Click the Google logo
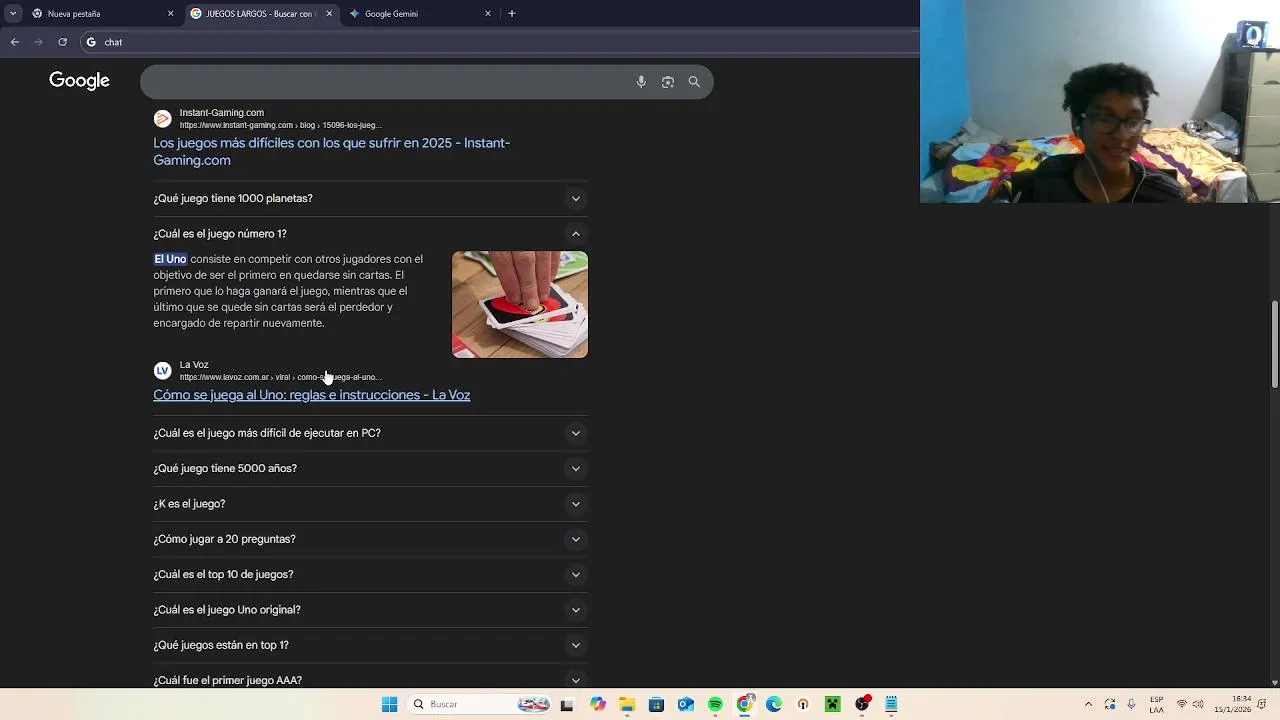Image resolution: width=1280 pixels, height=720 pixels. [x=79, y=81]
